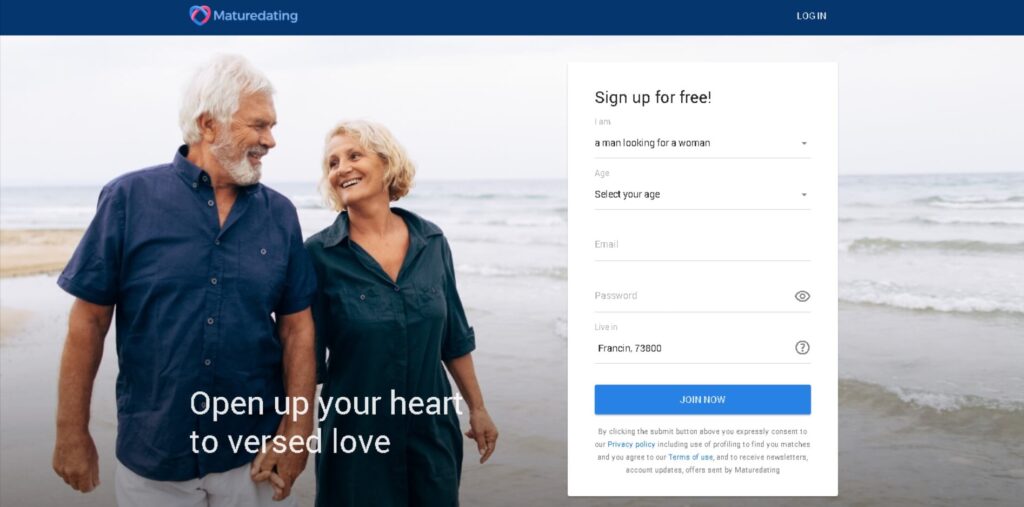The height and width of the screenshot is (507, 1024).
Task: Open the Privacy policy link
Action: coord(631,444)
